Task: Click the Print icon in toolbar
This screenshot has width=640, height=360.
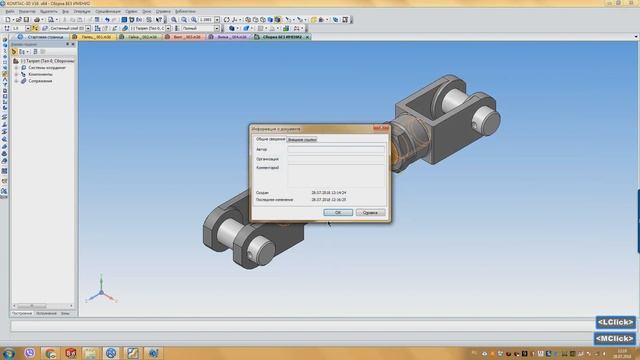Action: [x=37, y=20]
